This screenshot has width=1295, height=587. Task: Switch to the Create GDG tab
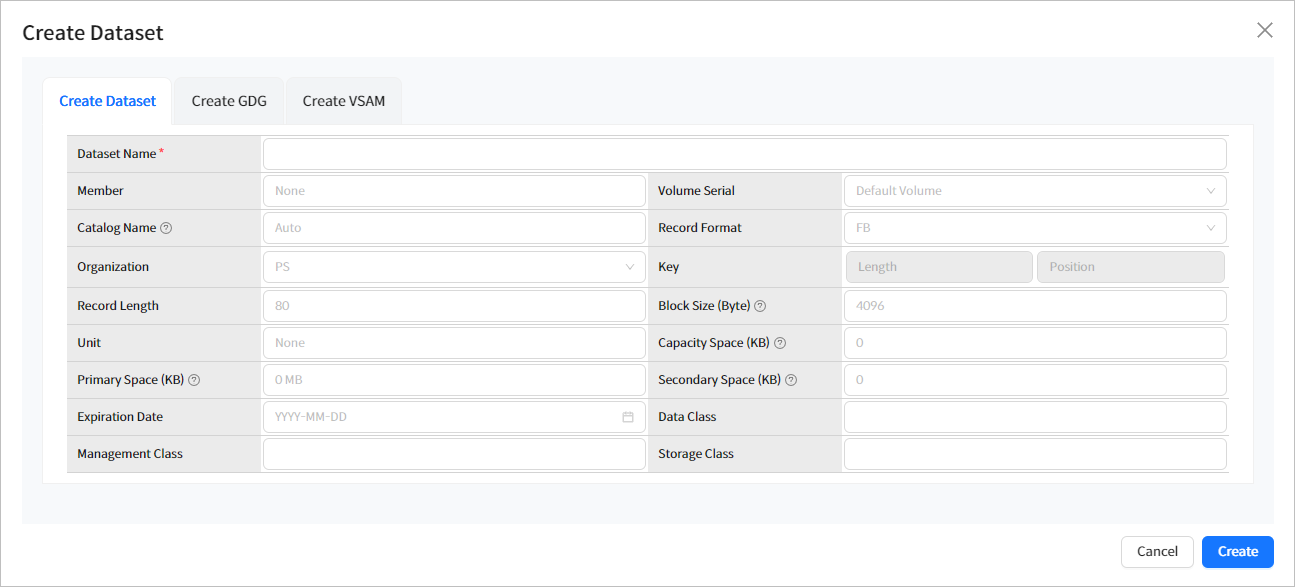228,100
